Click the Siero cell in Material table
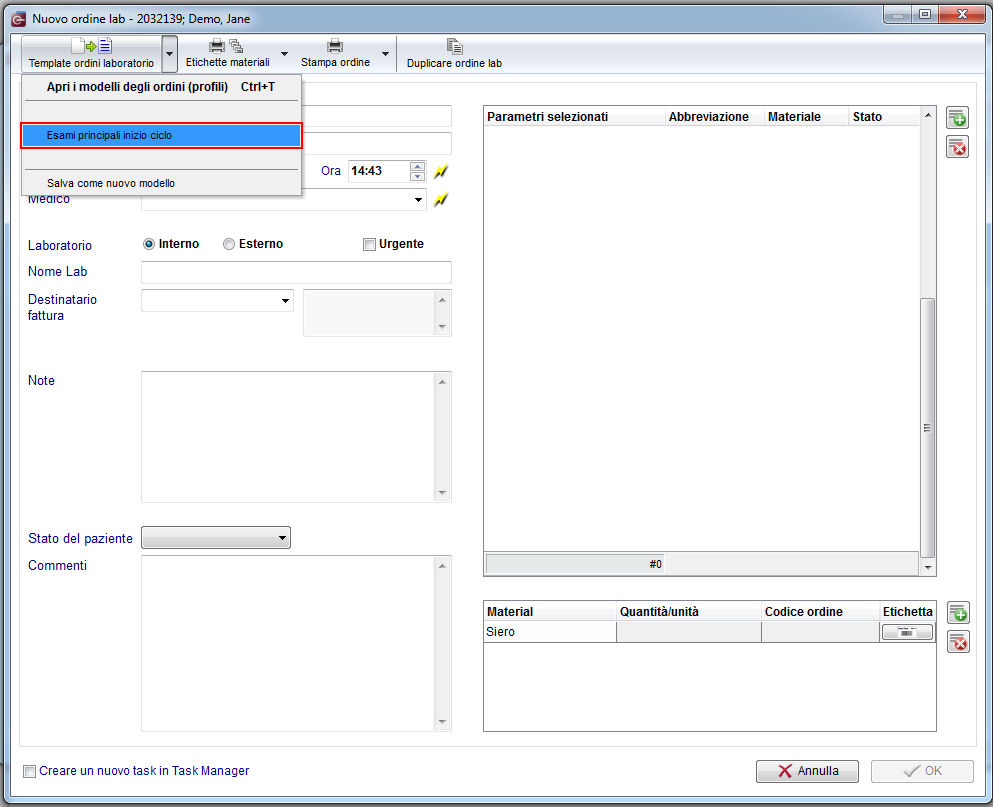This screenshot has width=993, height=807. (x=550, y=632)
